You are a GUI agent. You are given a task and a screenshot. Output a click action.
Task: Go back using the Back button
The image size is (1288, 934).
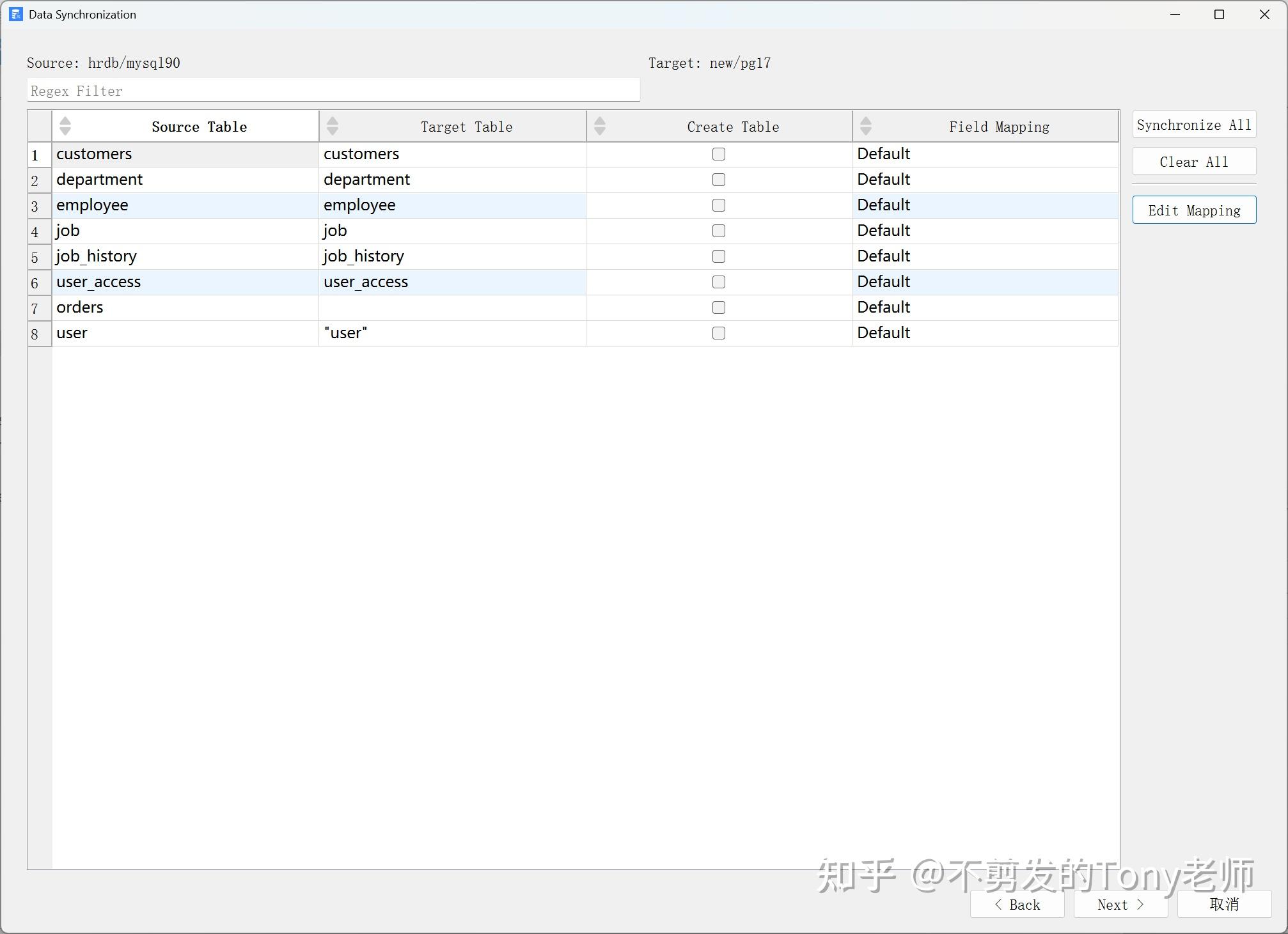click(x=1017, y=904)
